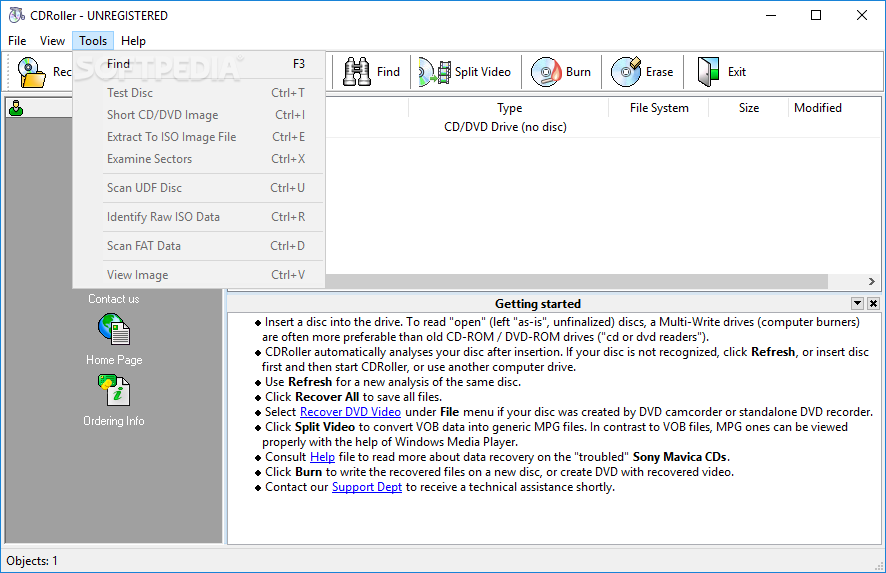Click the horizontal scrollbar right arrow

coord(872,281)
